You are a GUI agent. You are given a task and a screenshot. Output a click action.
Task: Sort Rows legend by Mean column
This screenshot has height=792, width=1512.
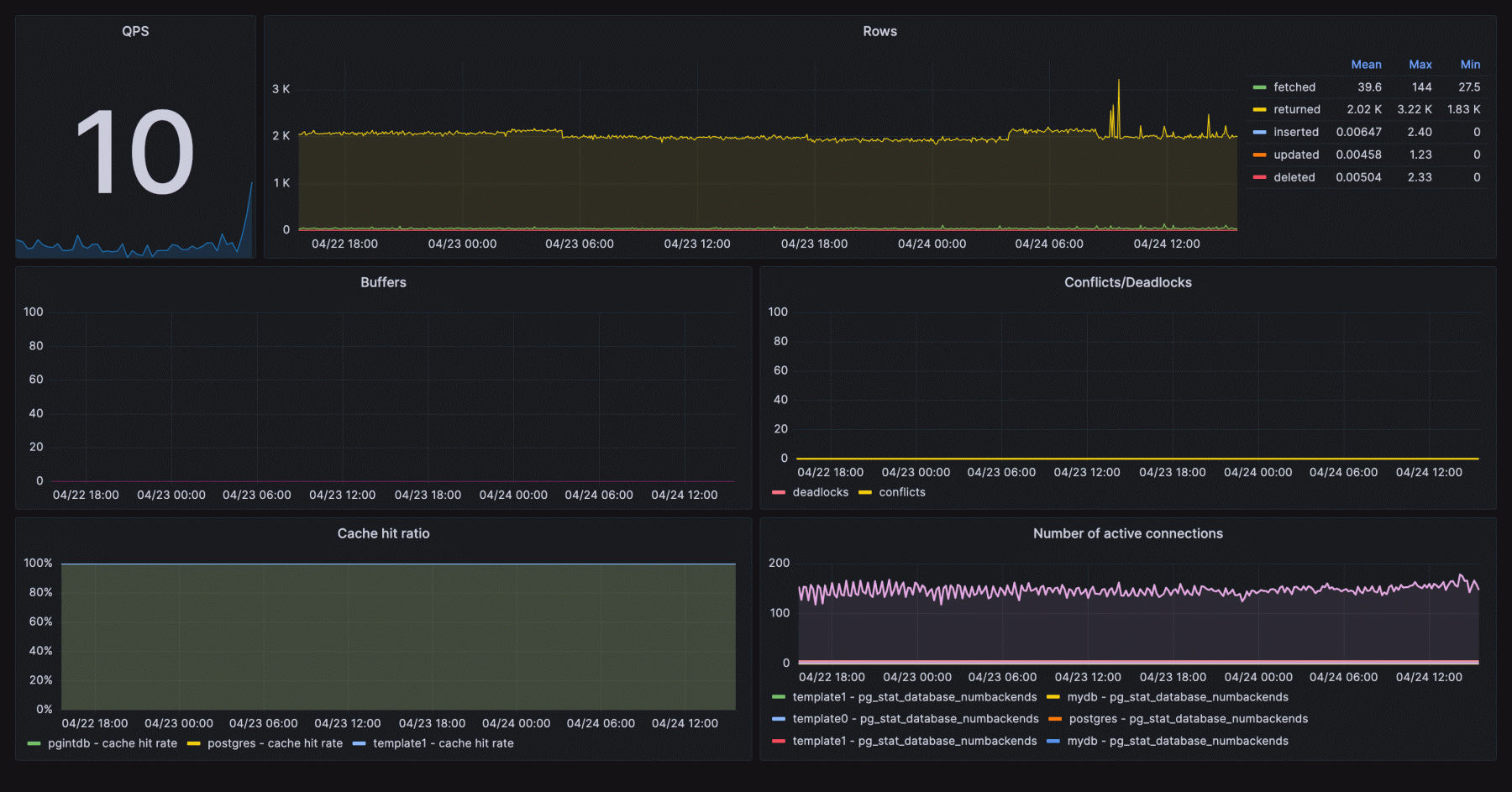[1367, 65]
